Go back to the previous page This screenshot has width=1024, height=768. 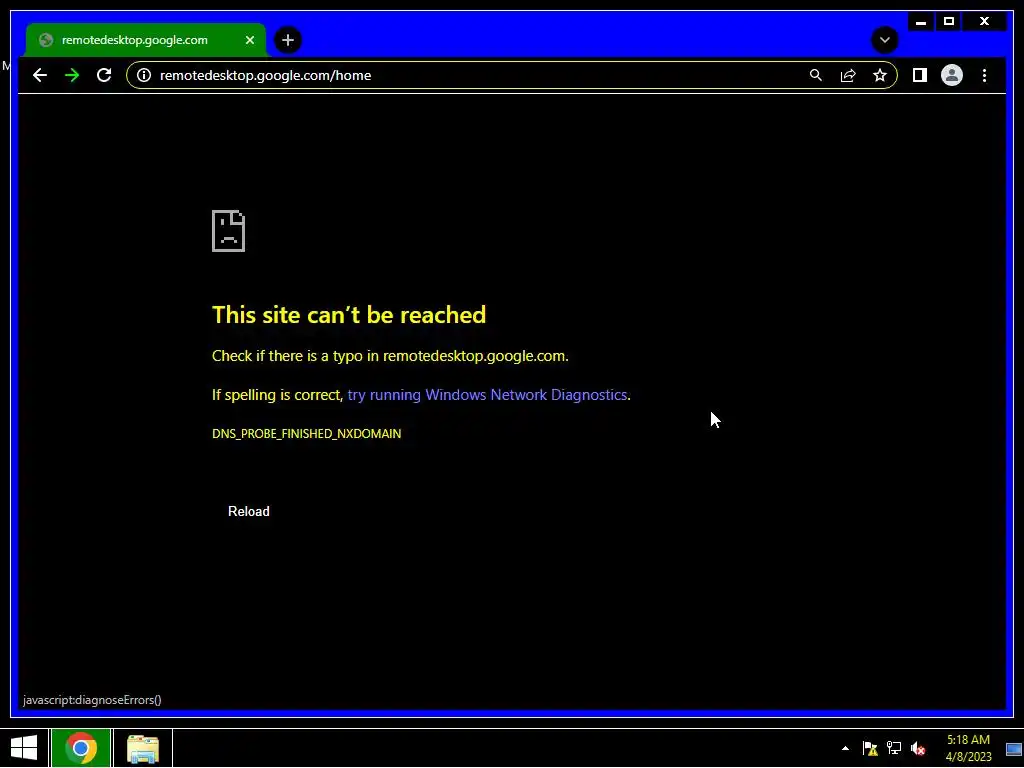pos(40,75)
